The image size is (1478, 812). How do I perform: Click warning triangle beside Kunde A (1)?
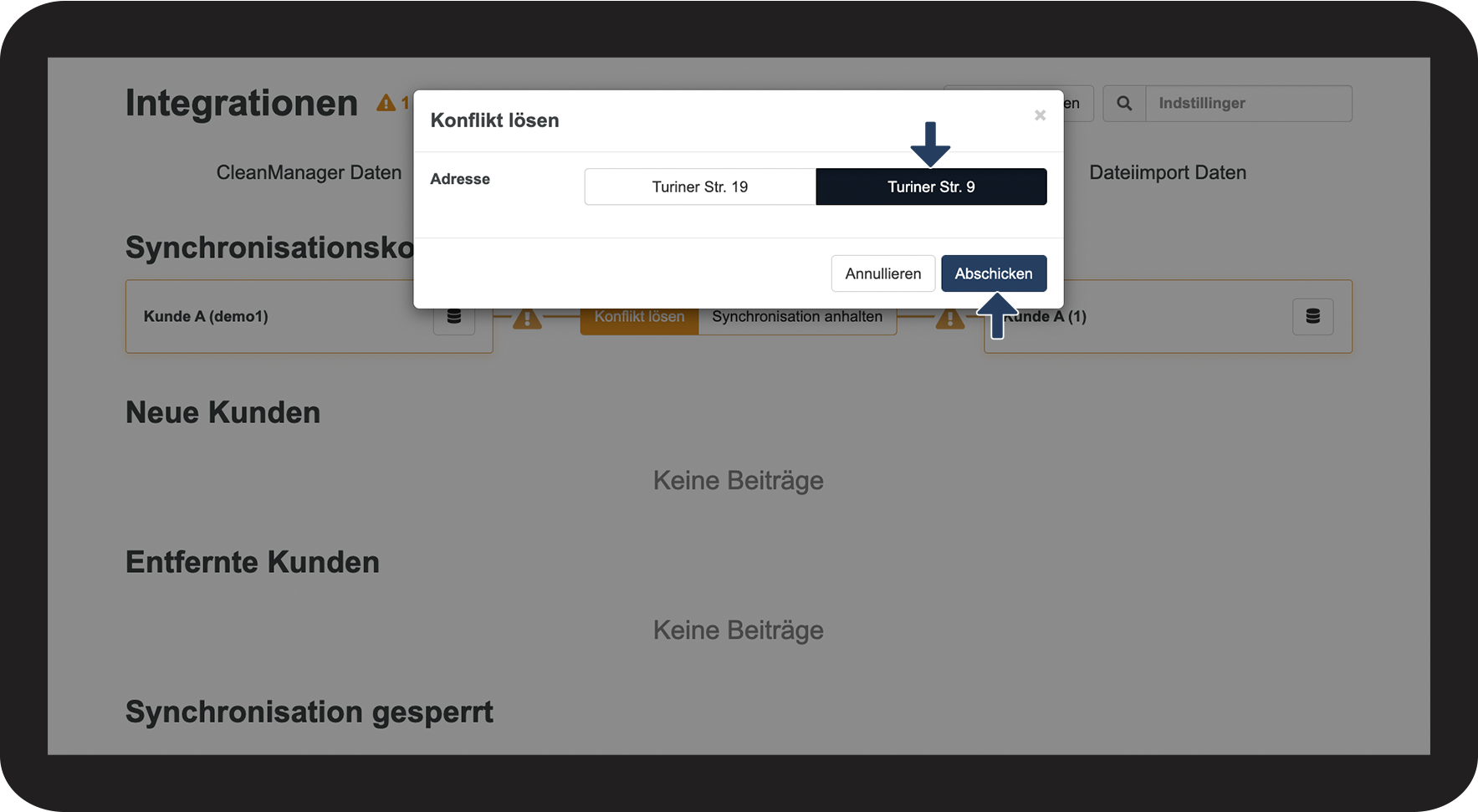tap(949, 318)
